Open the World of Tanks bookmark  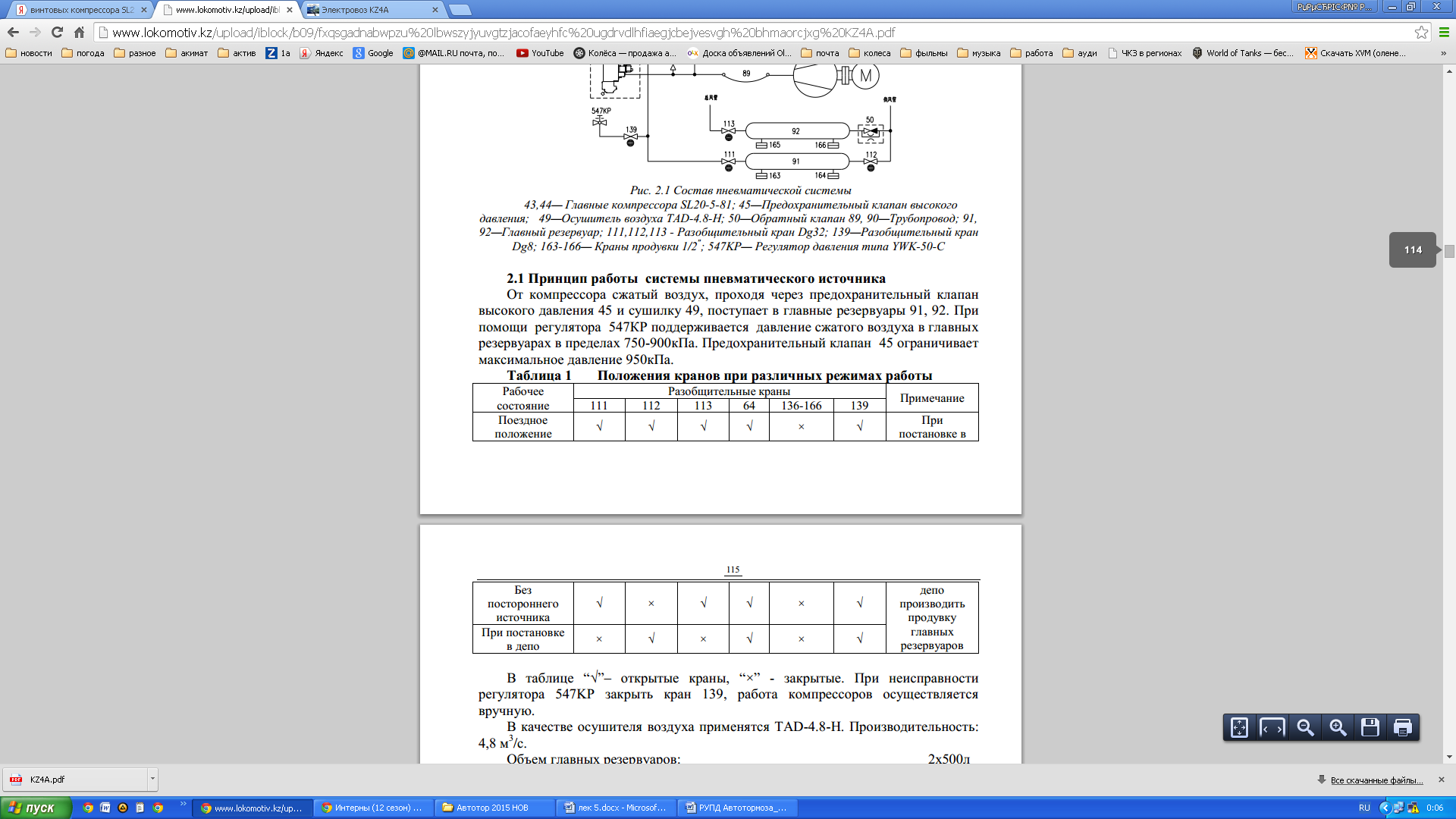click(x=1244, y=53)
